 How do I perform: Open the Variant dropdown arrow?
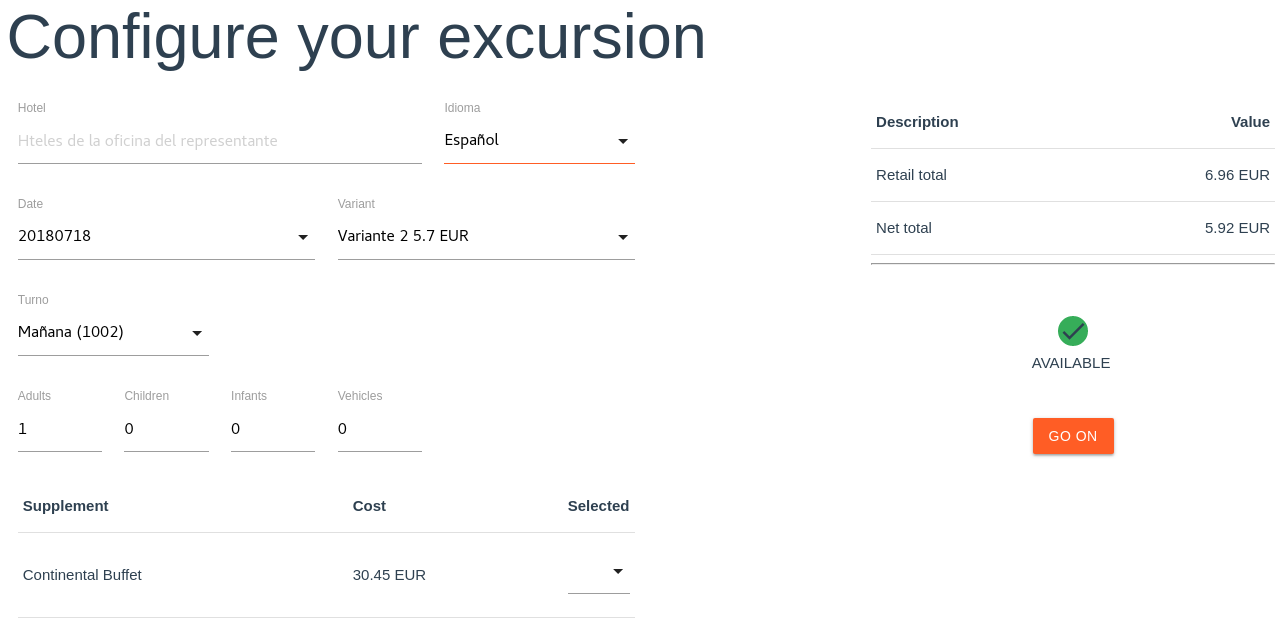tap(623, 237)
